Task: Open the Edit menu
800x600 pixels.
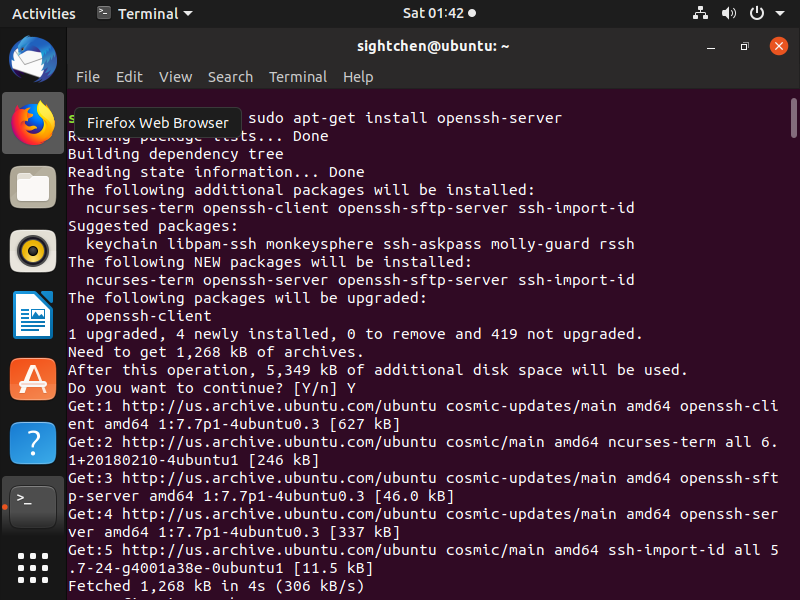Action: (x=129, y=77)
